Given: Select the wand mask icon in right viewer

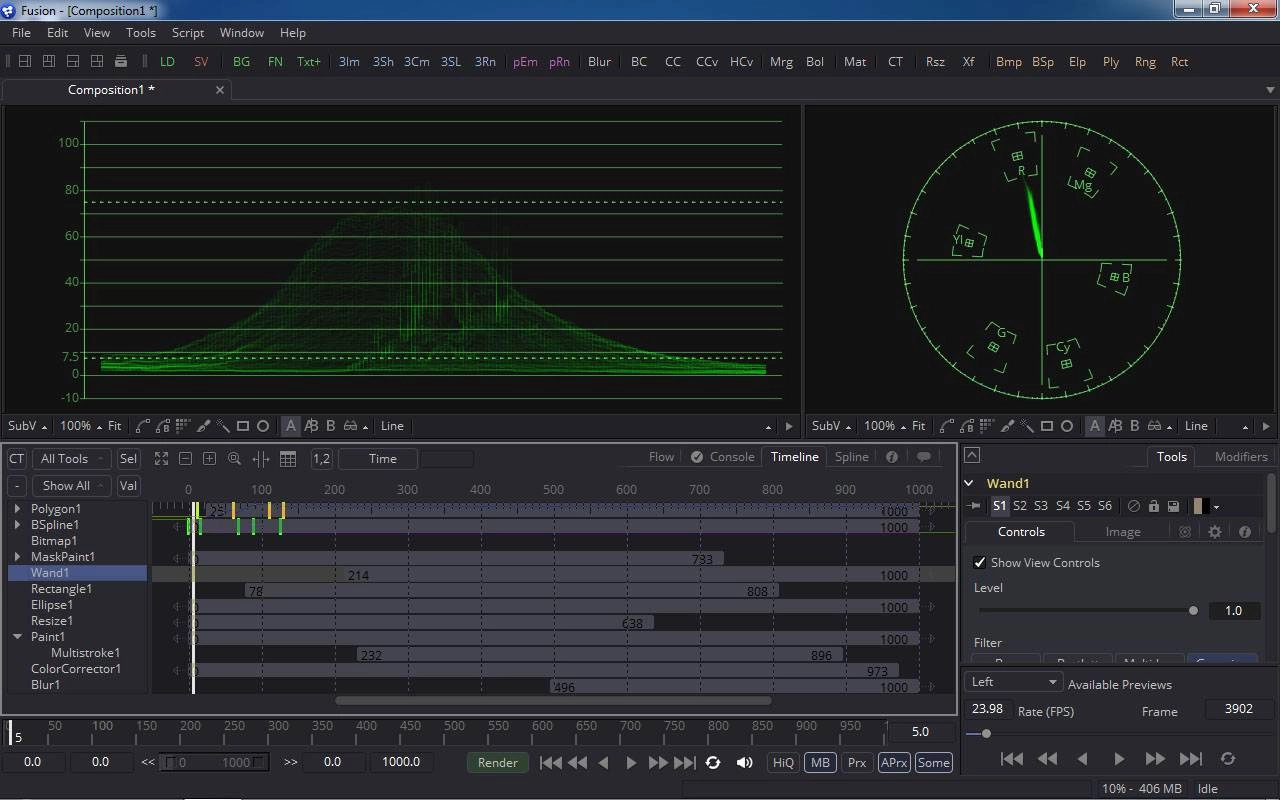Looking at the screenshot, I should (1027, 426).
